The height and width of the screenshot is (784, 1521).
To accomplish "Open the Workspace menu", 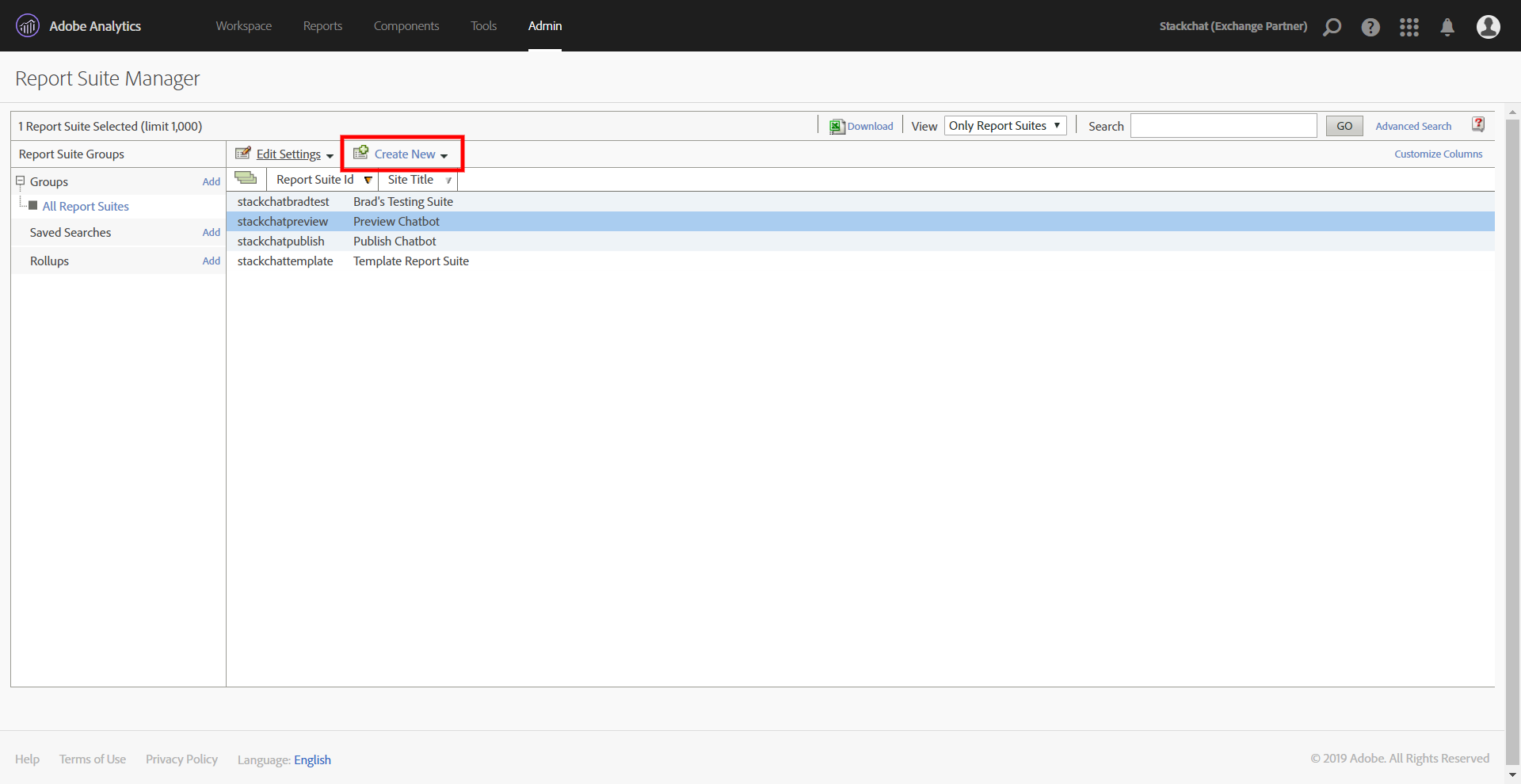I will tap(244, 26).
